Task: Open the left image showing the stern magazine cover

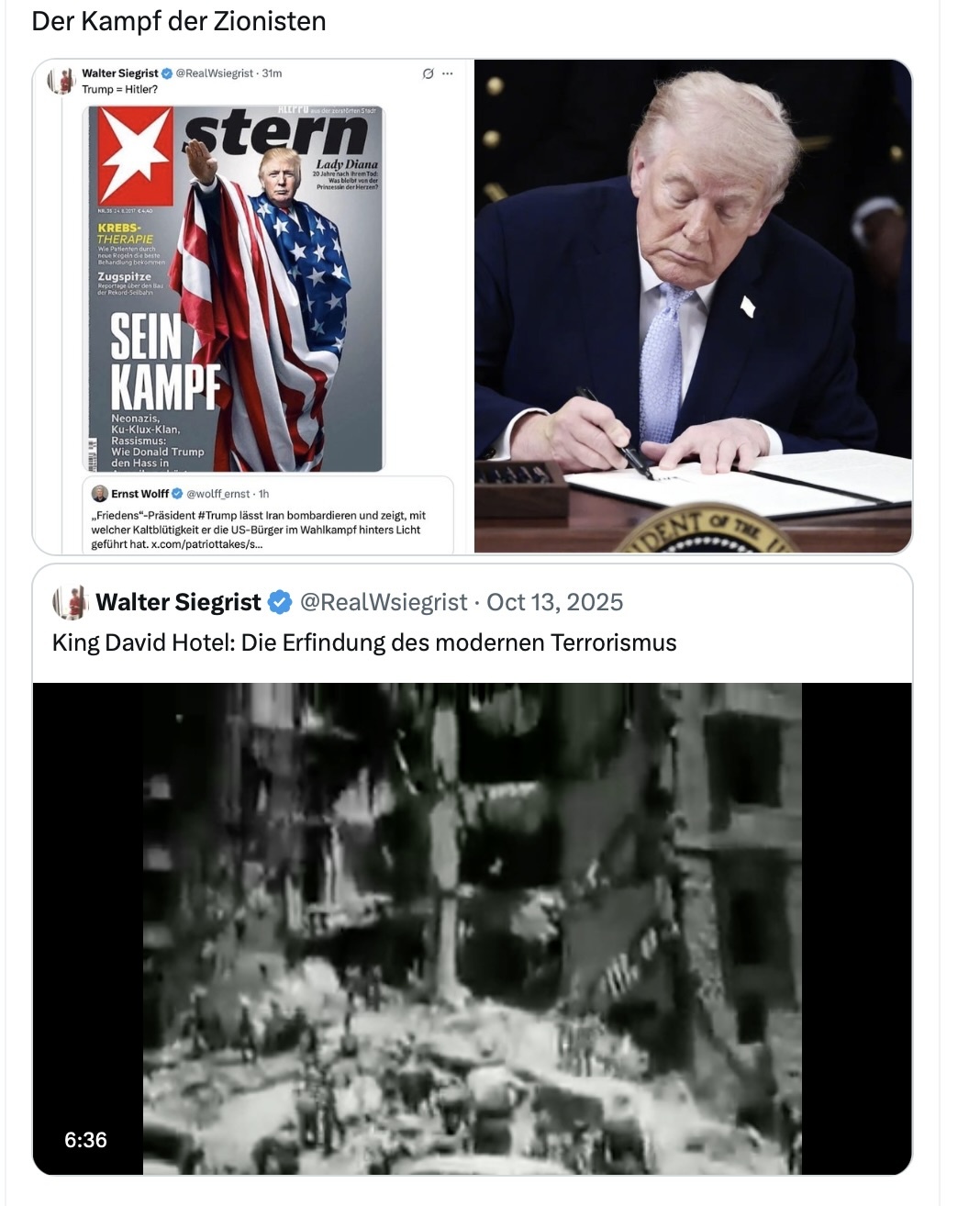Action: pos(252,307)
